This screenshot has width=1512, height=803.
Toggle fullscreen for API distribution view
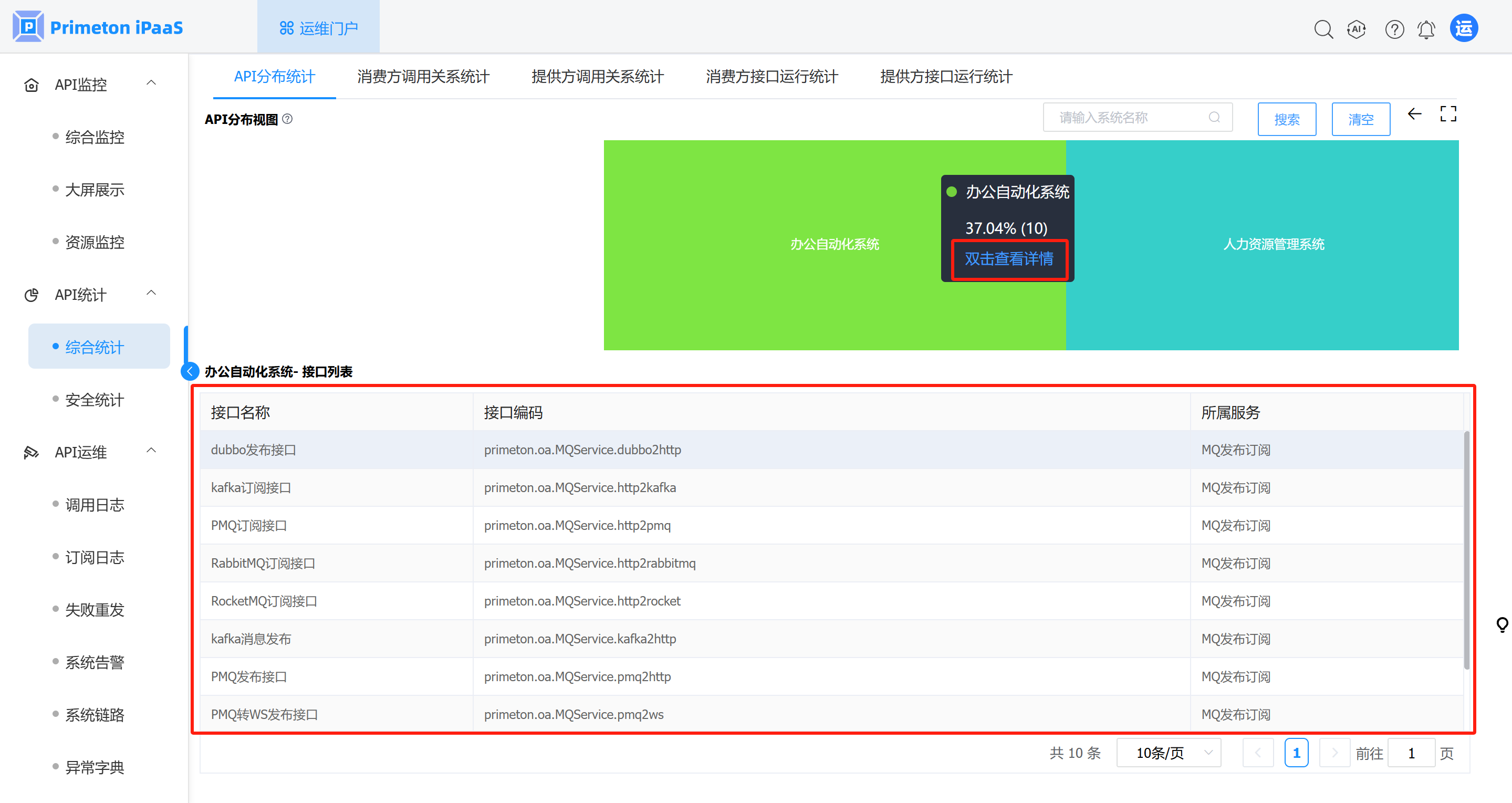click(1448, 114)
